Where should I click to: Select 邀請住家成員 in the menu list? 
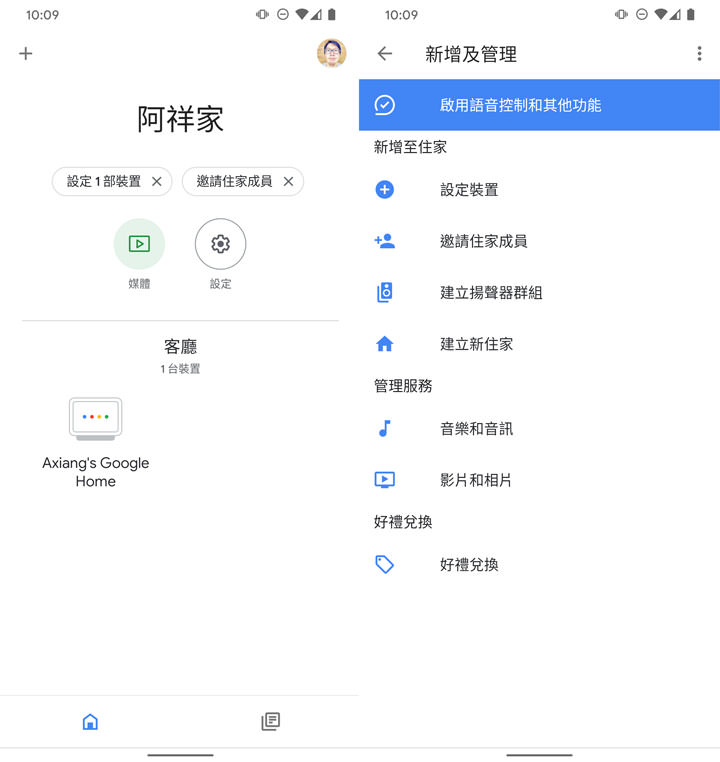pos(483,241)
